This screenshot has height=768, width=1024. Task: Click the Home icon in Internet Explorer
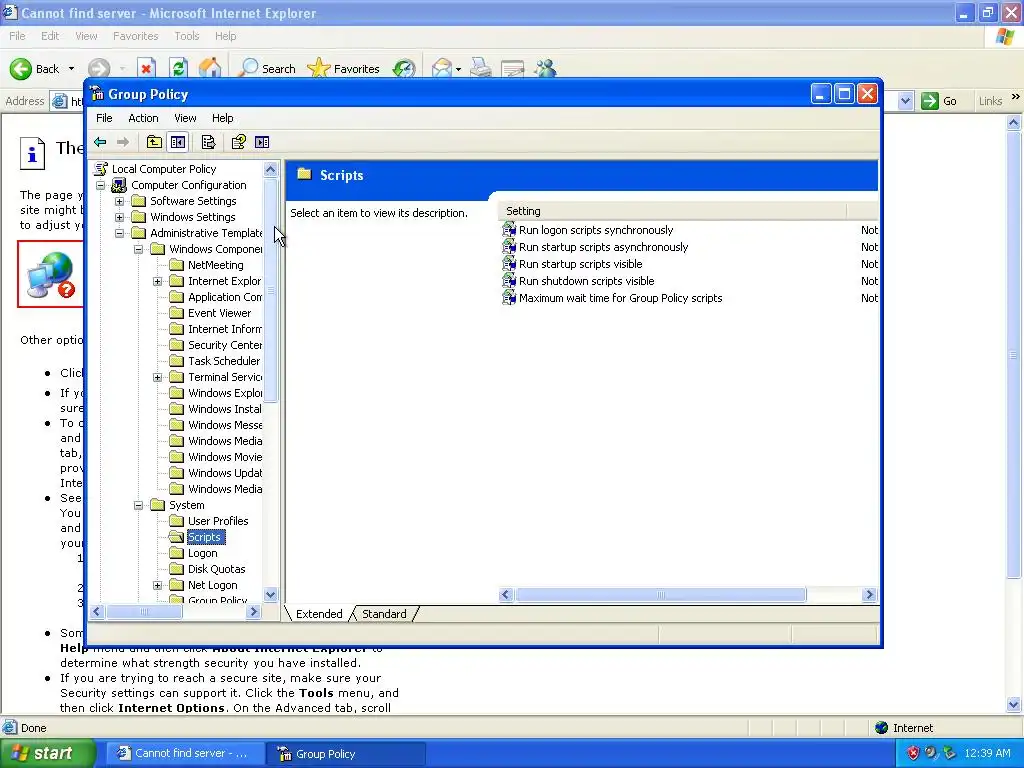[x=210, y=69]
